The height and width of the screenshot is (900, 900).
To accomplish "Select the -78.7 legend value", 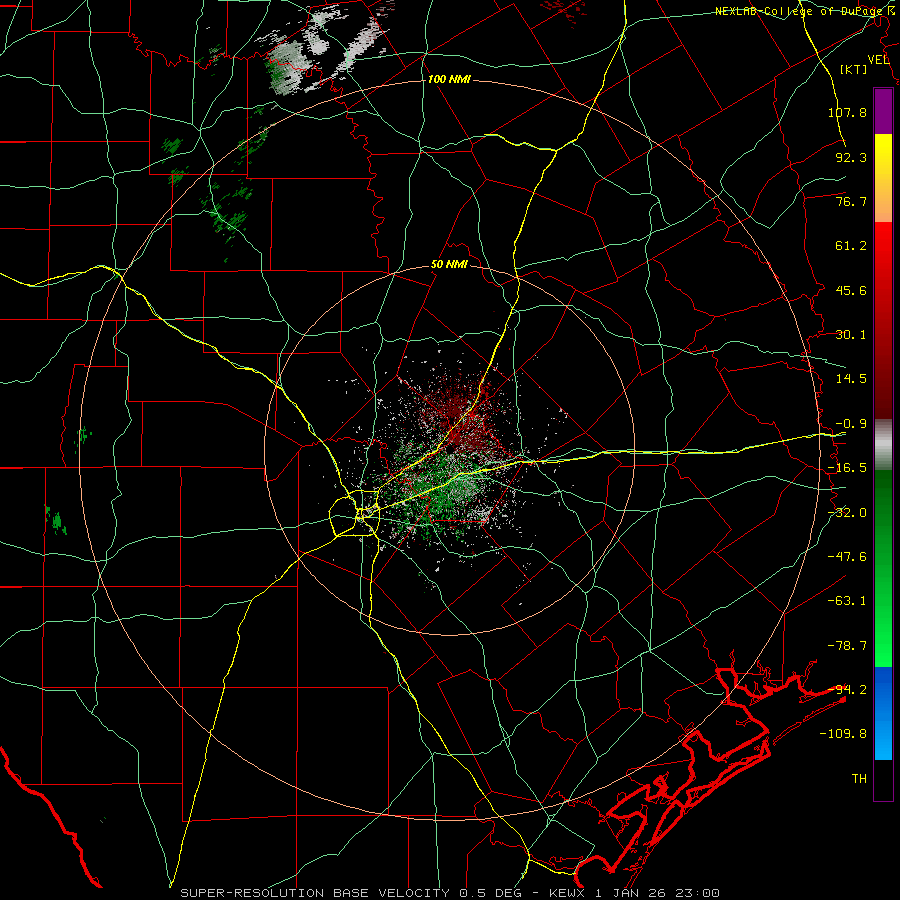I will (x=847, y=646).
